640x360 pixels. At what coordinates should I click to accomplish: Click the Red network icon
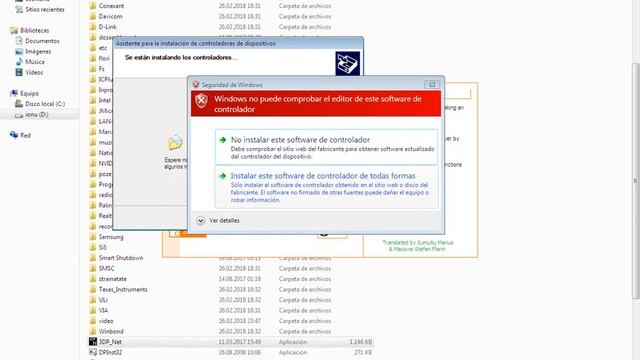point(14,135)
